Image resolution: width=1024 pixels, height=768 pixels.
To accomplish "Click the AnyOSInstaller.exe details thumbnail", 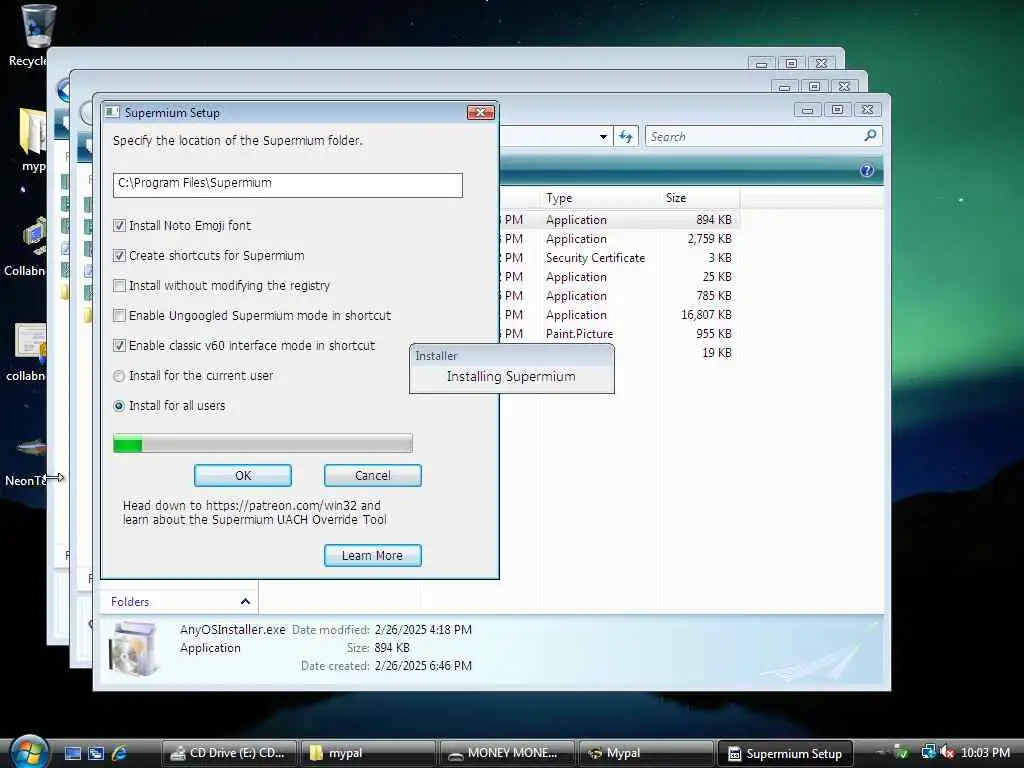I will coord(135,648).
